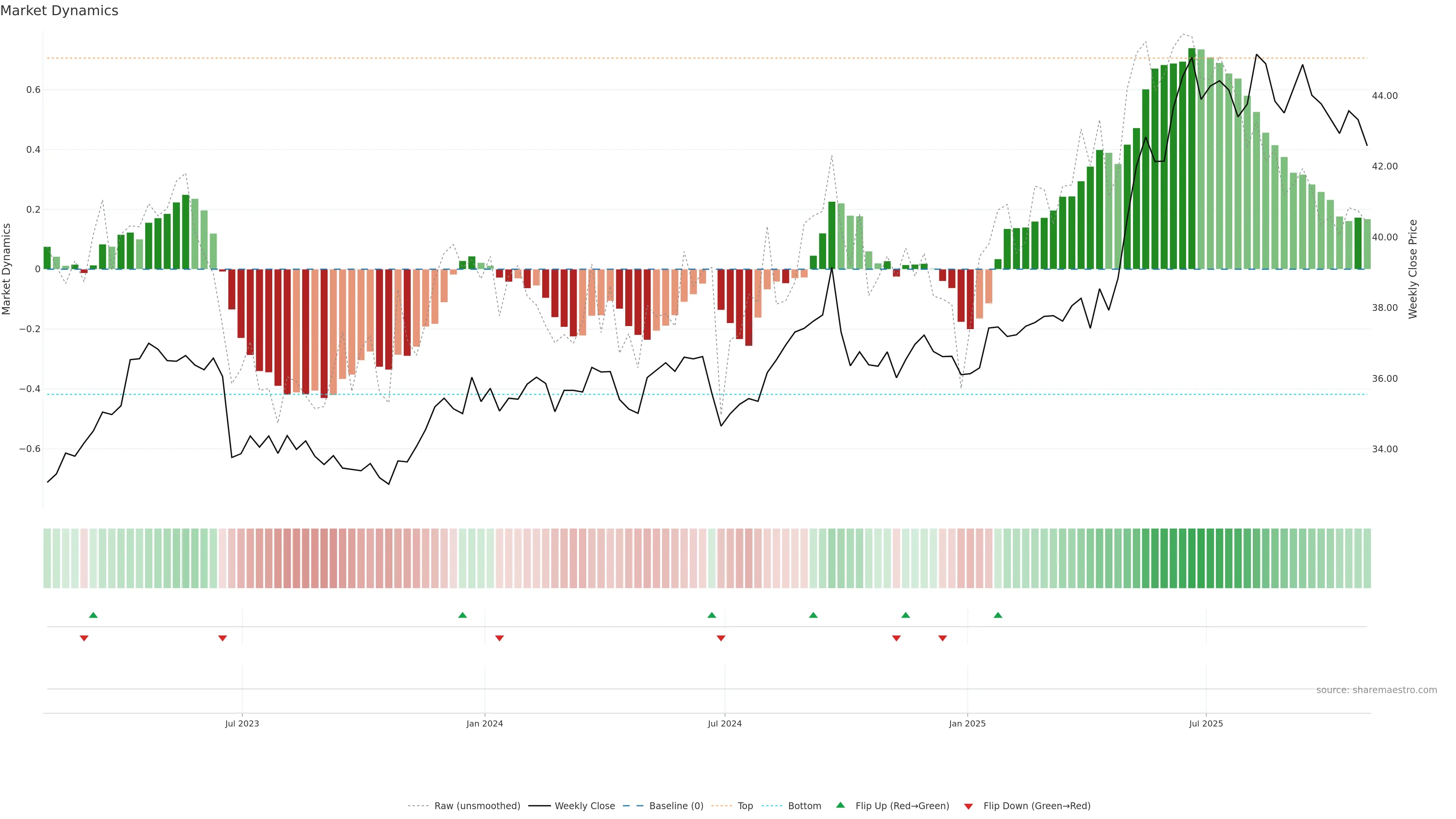
Task: Click the 44.00 right price axis label
Action: [x=1384, y=96]
